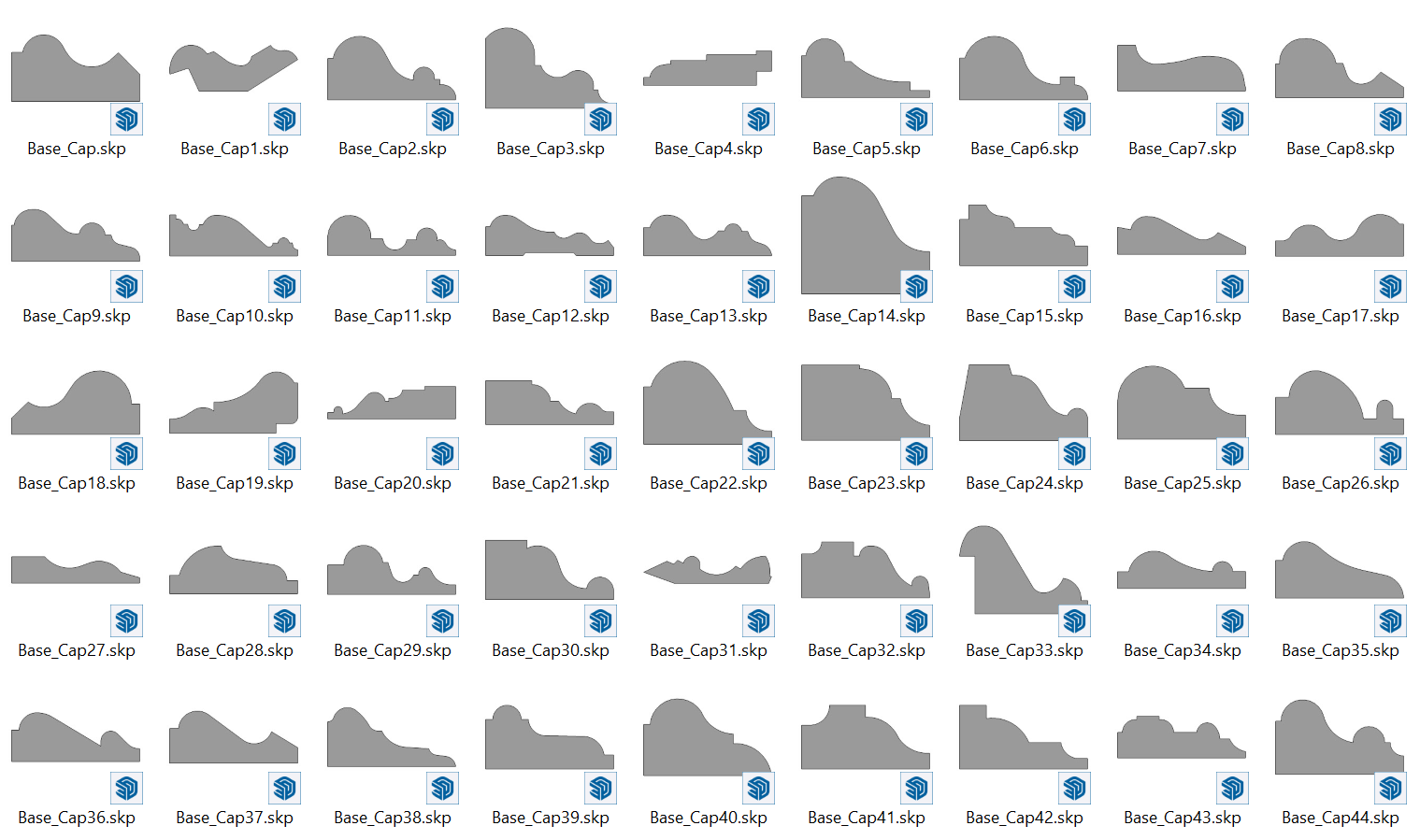Click the SketchUp icon for Base_Cap5.skp

point(917,119)
